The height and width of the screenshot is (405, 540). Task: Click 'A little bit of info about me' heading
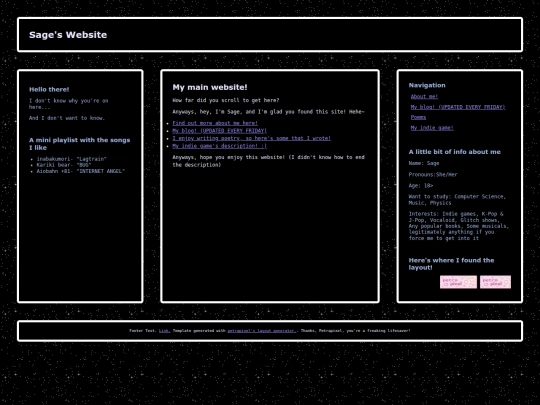pyautogui.click(x=454, y=152)
